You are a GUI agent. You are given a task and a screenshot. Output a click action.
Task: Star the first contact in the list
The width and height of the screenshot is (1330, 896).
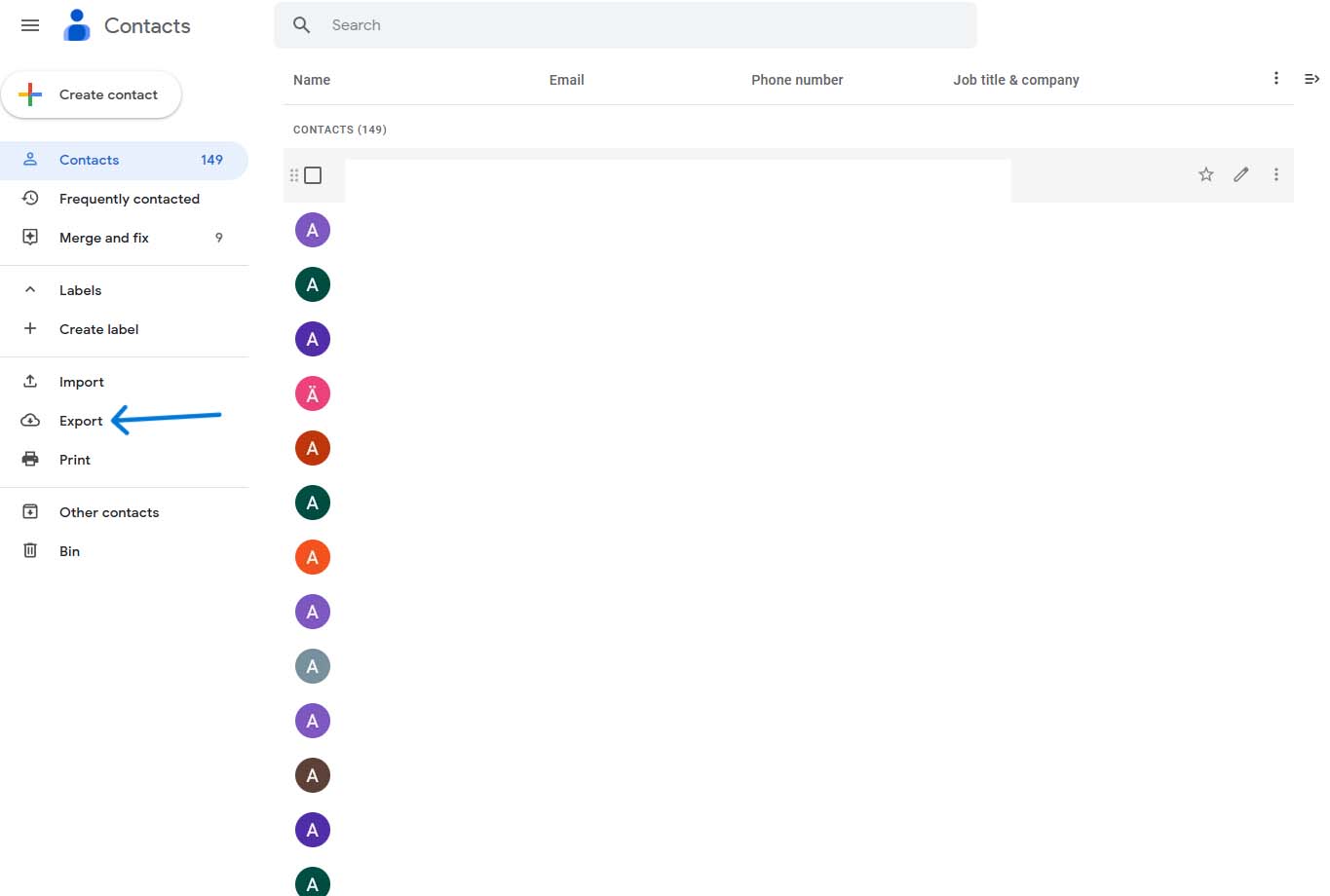pos(1205,174)
